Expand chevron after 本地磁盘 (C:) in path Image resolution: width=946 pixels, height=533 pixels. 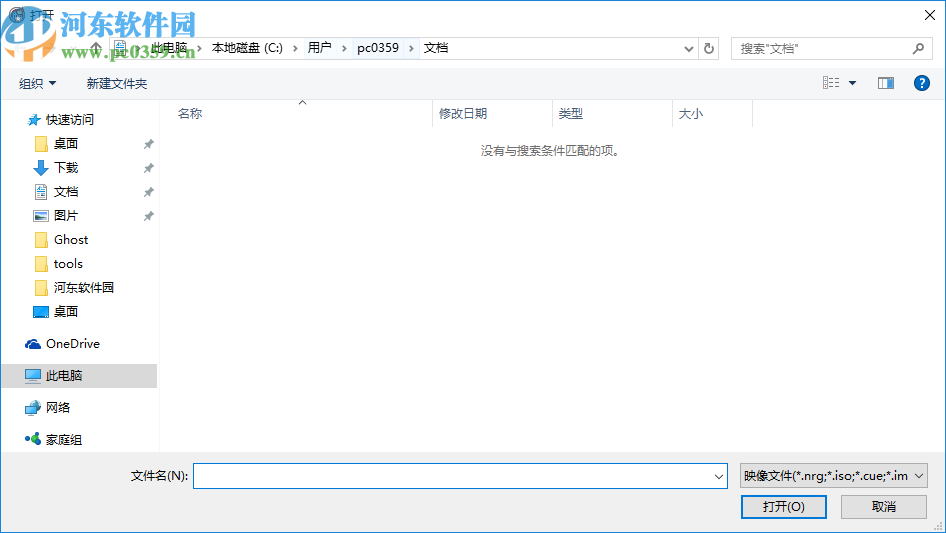[295, 48]
